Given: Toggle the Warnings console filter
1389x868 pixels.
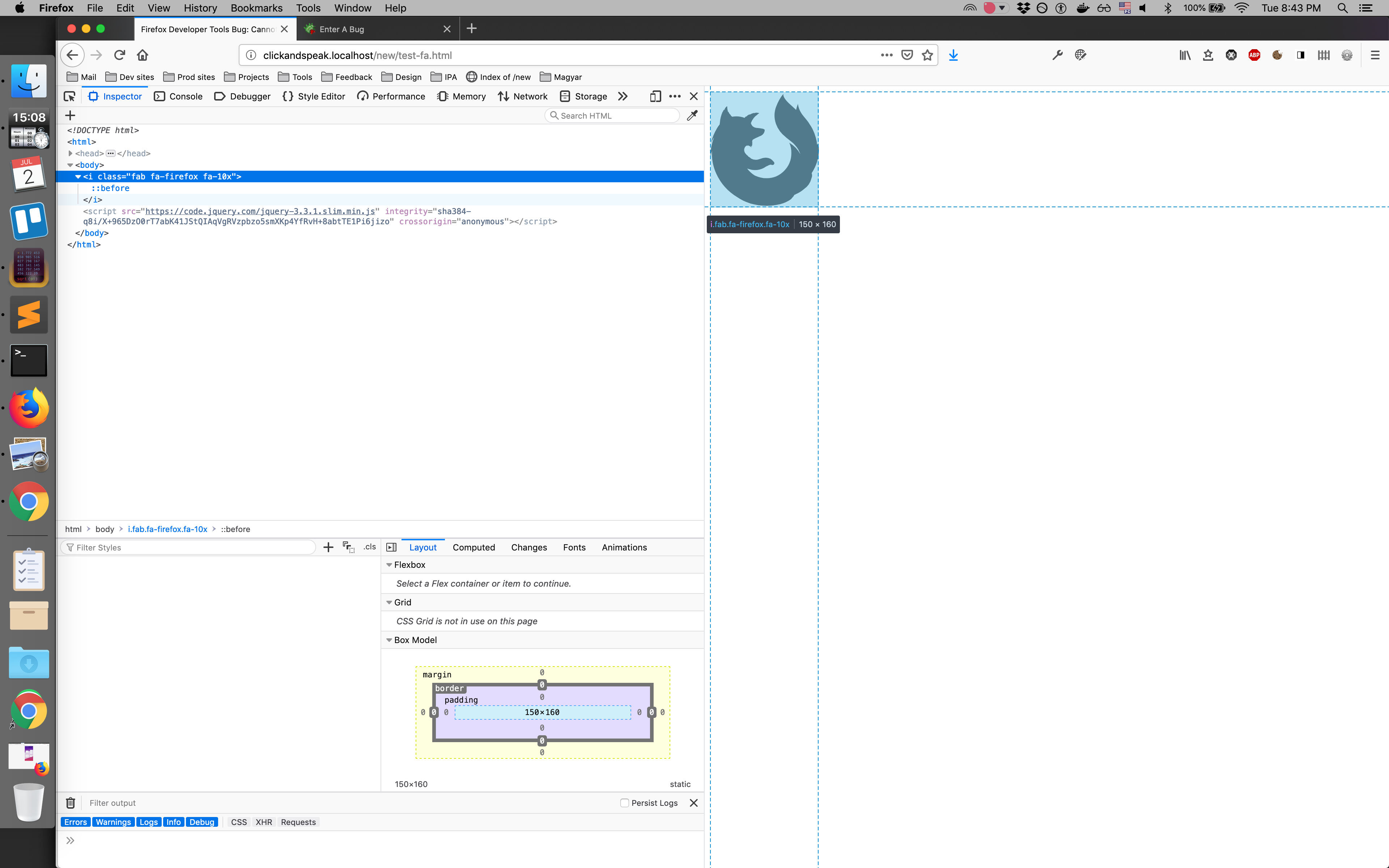Looking at the screenshot, I should (112, 821).
